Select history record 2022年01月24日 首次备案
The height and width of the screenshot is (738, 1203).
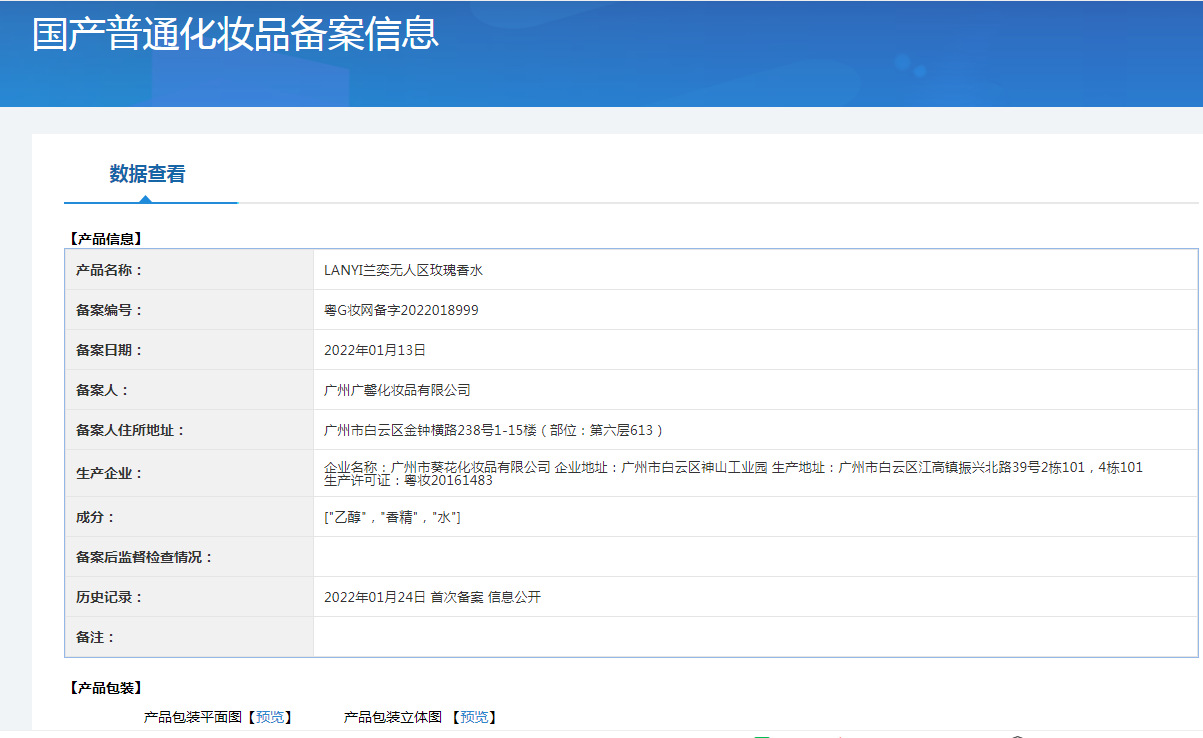(404, 597)
